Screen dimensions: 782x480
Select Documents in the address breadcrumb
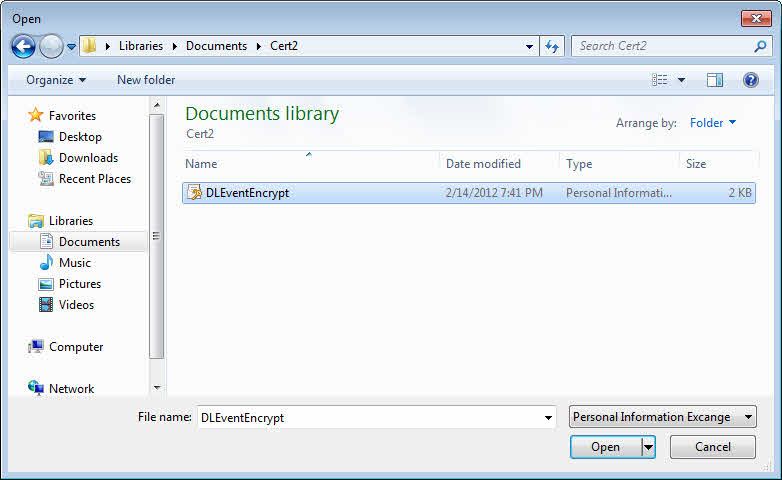point(216,46)
